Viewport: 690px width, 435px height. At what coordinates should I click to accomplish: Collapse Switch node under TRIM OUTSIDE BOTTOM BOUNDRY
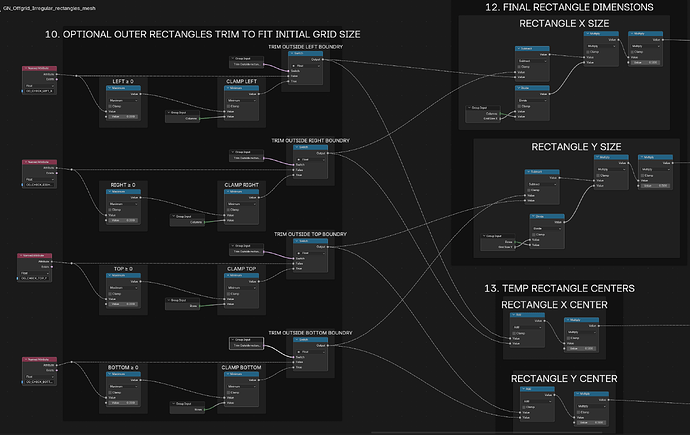tap(296, 340)
